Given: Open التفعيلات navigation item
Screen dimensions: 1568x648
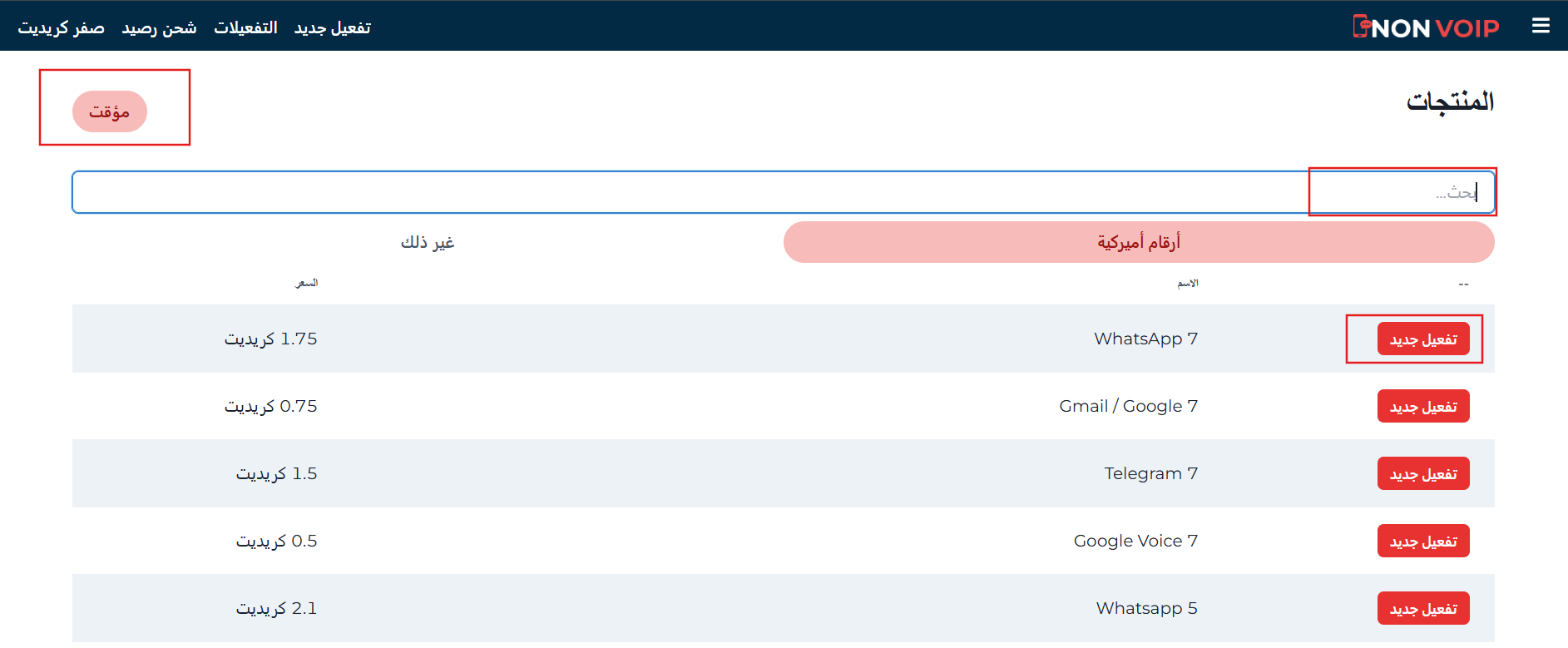Looking at the screenshot, I should pos(245,27).
